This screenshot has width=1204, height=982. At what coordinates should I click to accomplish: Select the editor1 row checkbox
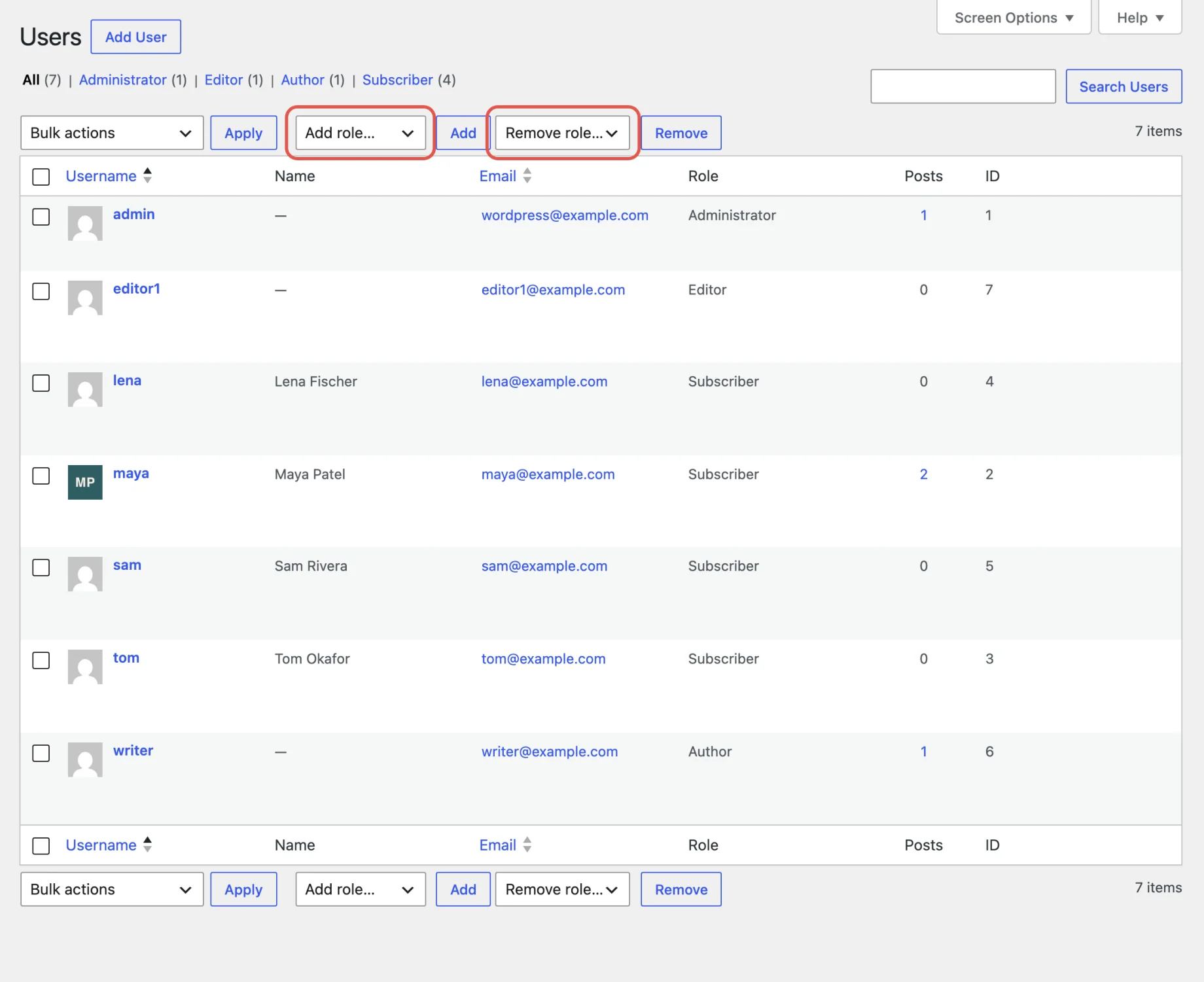[41, 291]
